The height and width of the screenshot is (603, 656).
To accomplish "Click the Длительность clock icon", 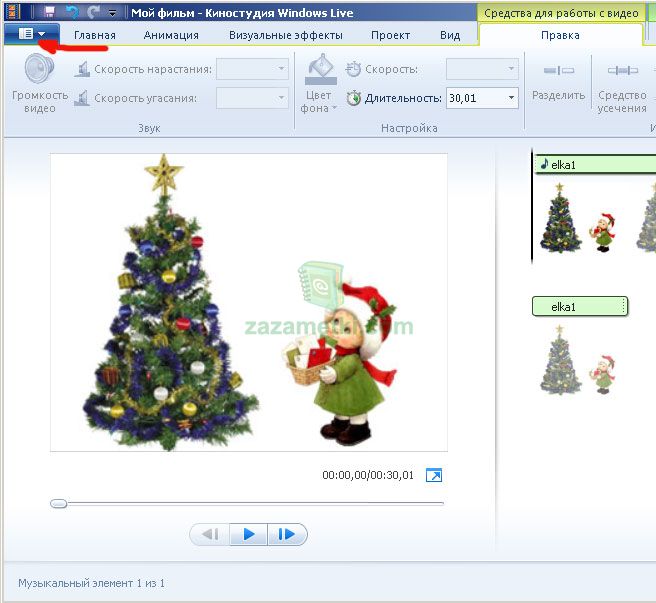I will (354, 98).
